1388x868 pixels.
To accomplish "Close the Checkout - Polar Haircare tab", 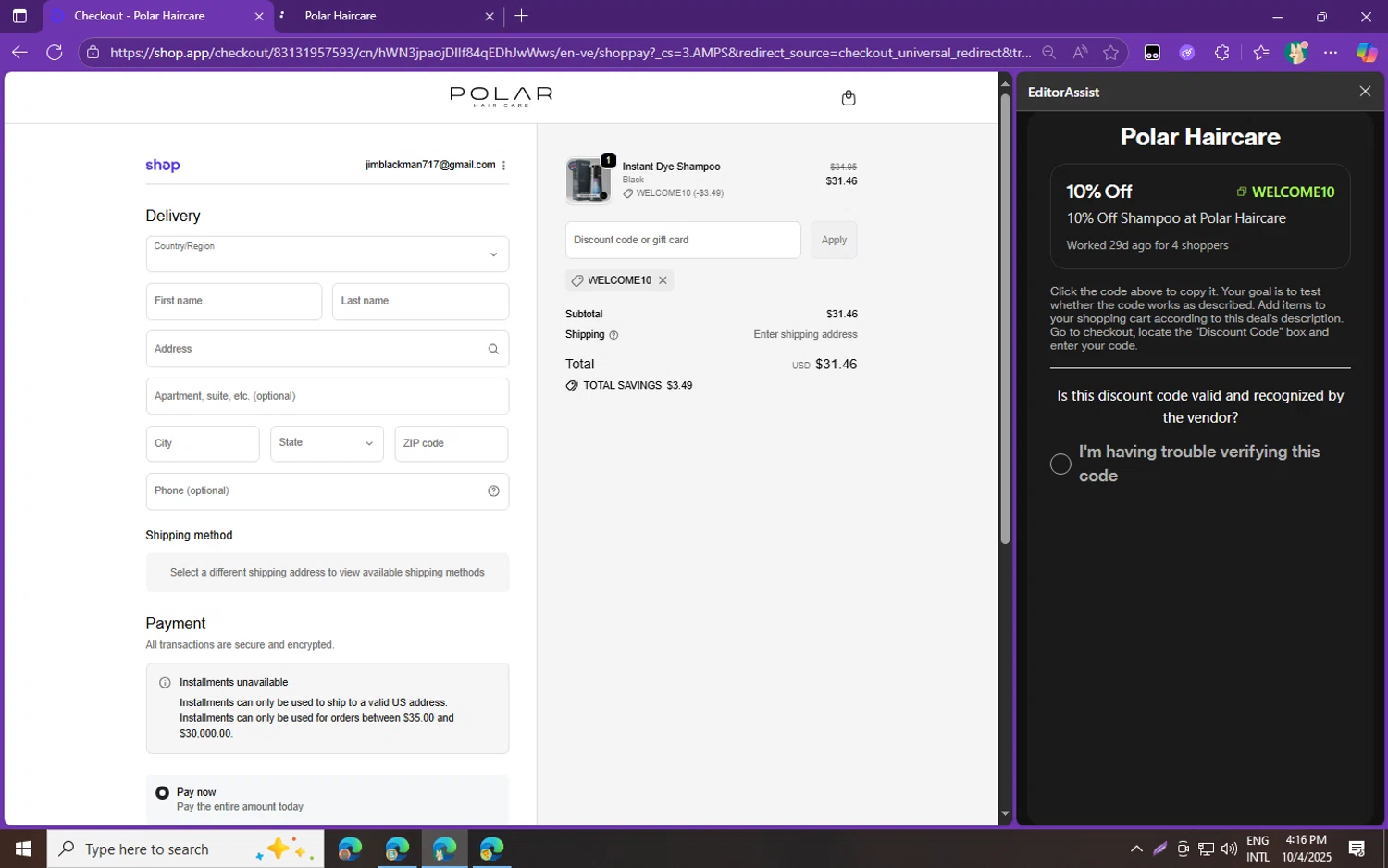I will click(259, 17).
